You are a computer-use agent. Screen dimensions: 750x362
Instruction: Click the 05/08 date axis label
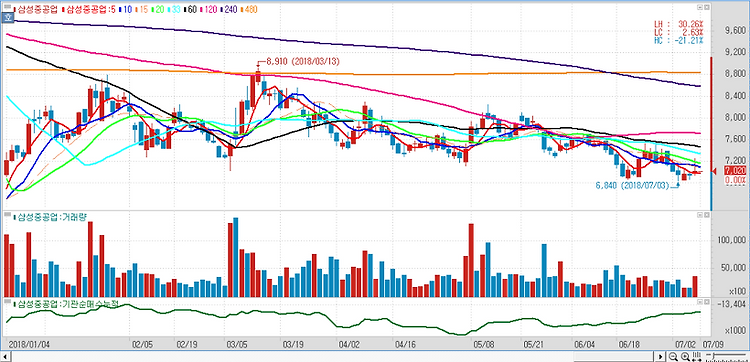pos(484,344)
